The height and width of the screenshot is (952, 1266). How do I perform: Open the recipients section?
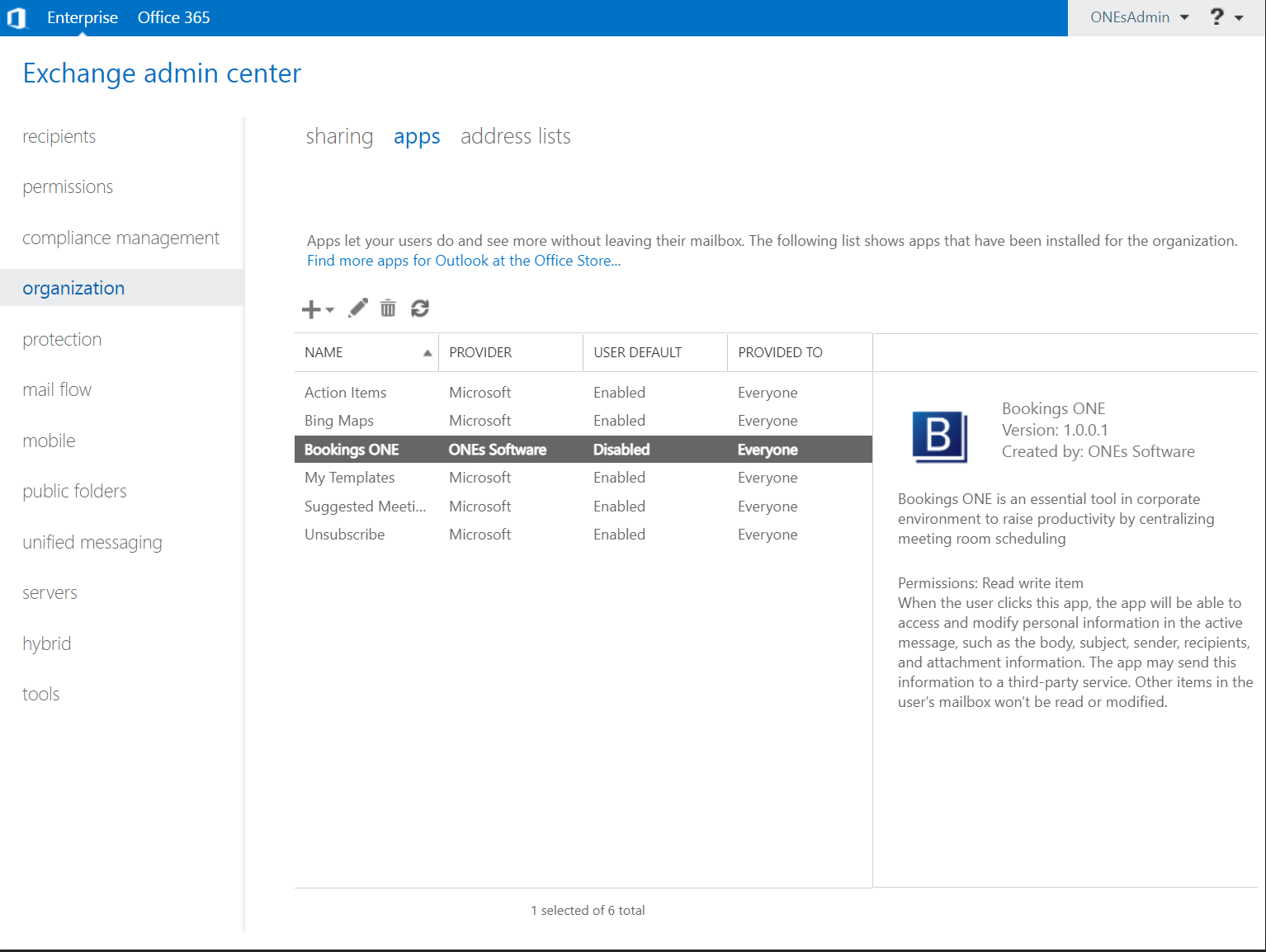59,136
